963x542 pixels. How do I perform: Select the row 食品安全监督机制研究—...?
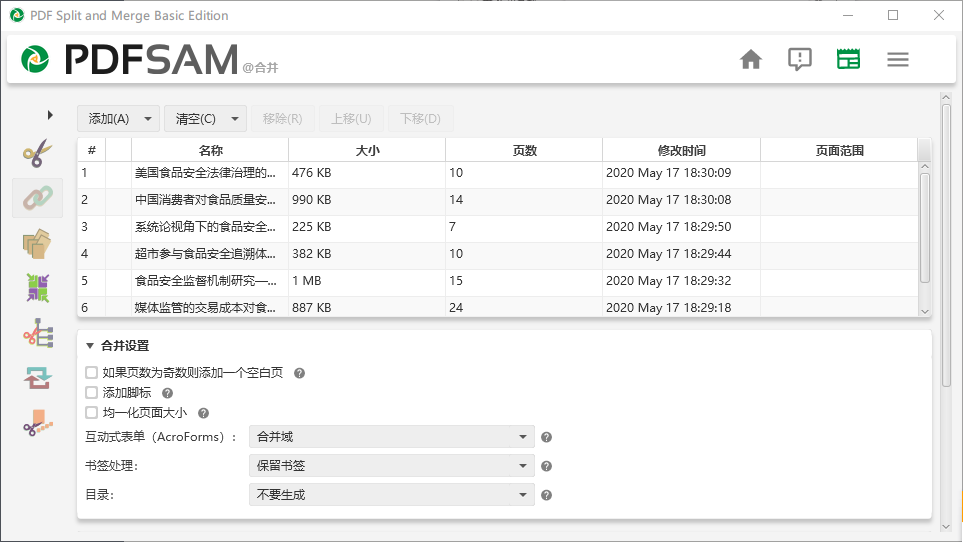(x=497, y=281)
